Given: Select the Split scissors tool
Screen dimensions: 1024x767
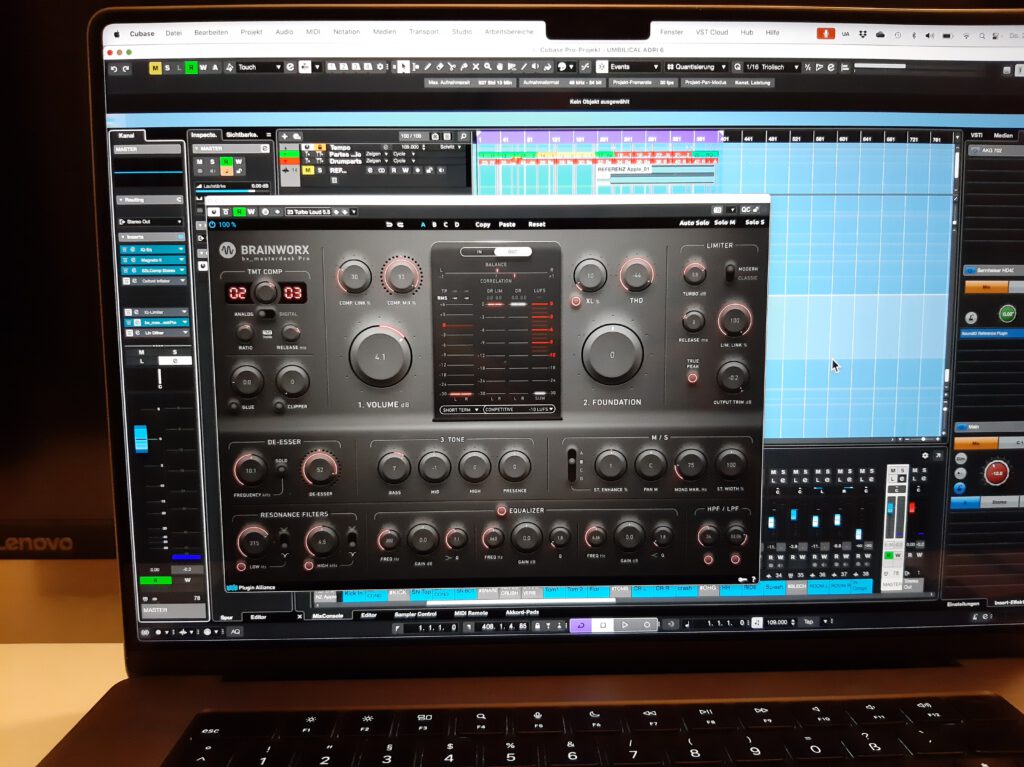Looking at the screenshot, I should tap(452, 67).
